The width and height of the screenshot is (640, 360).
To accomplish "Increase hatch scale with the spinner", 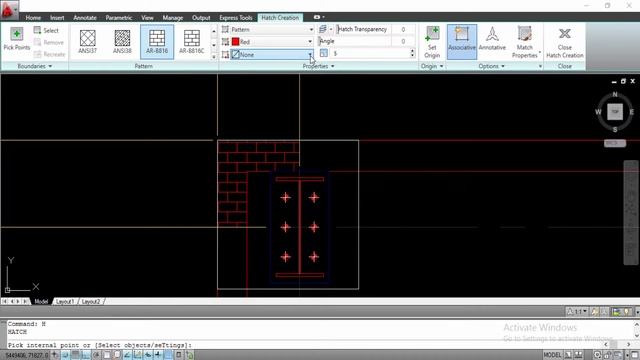I will 412,51.
